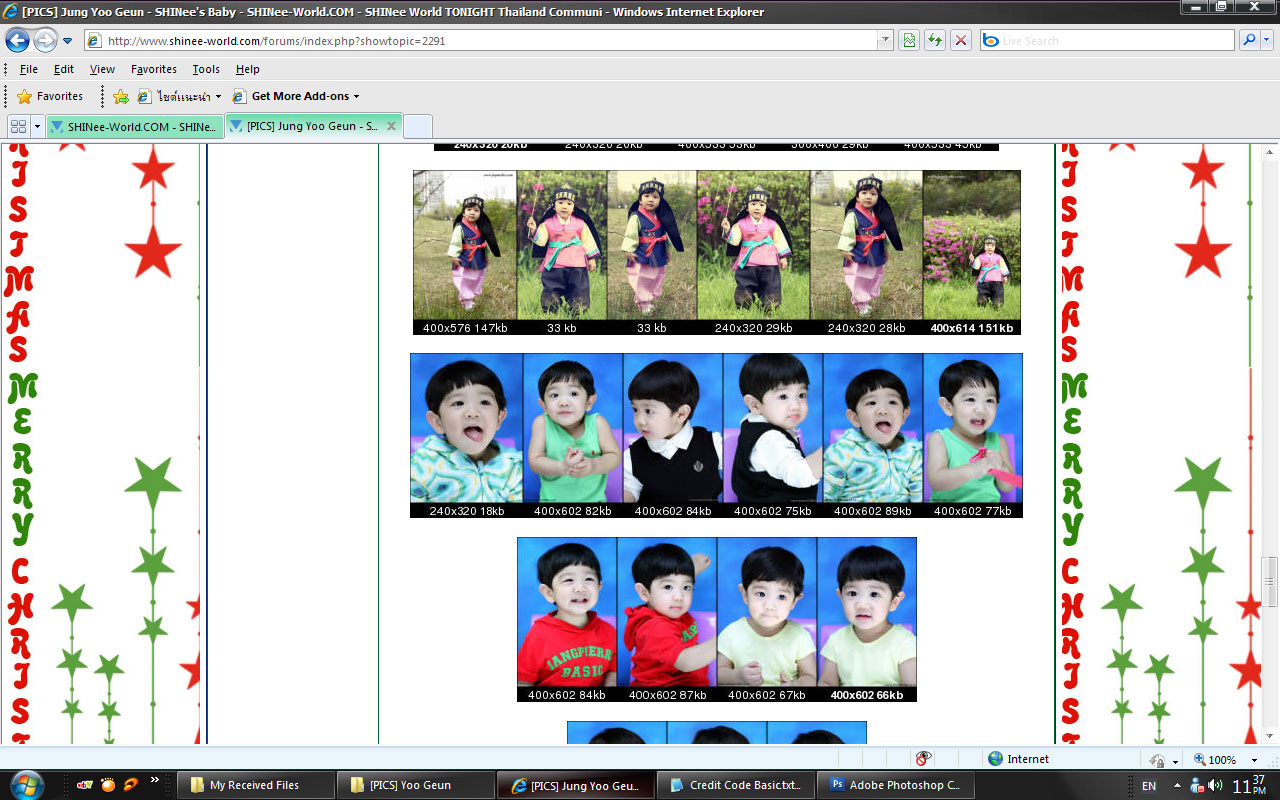Open the tab list dropdown arrow
This screenshot has height=800, width=1280.
tap(38, 127)
